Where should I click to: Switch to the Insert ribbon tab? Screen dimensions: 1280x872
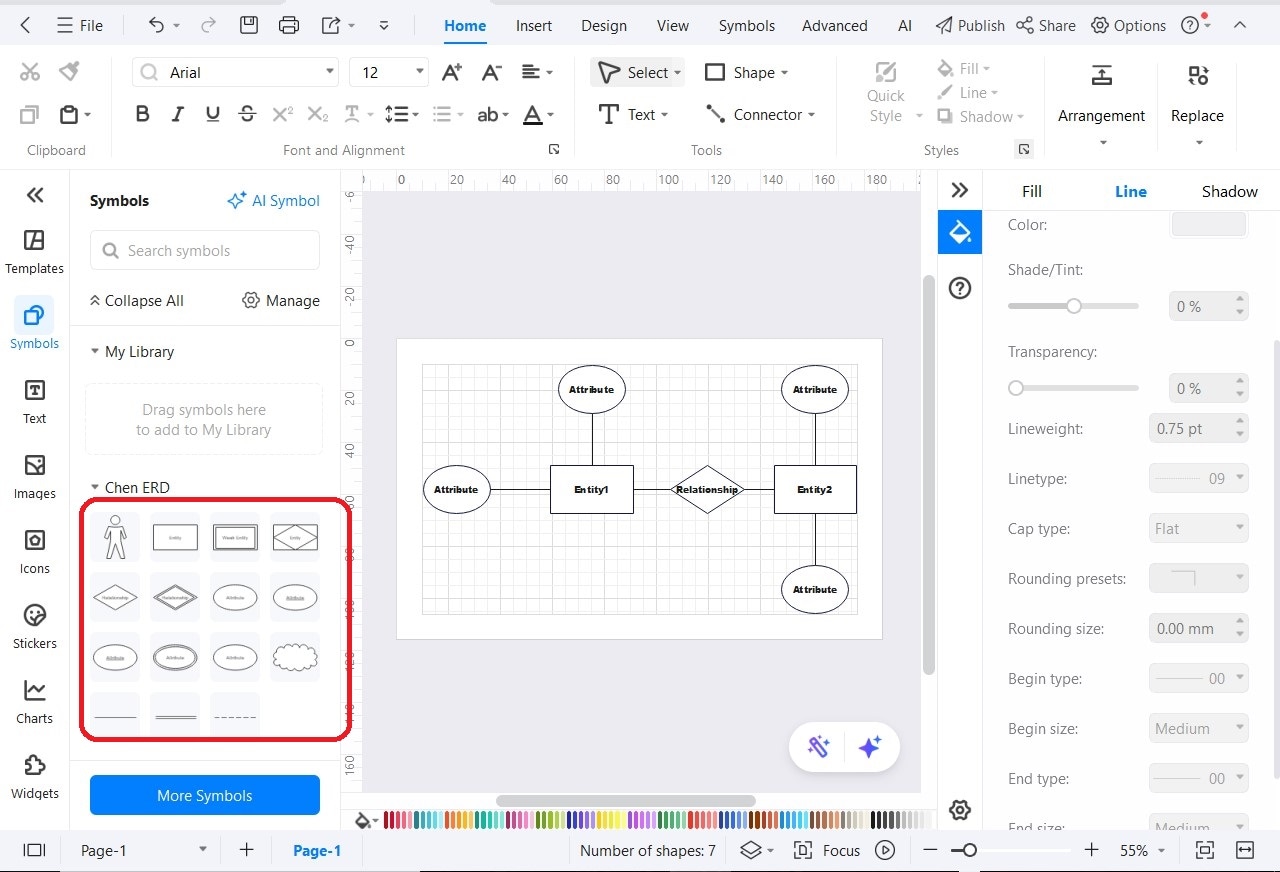point(534,26)
